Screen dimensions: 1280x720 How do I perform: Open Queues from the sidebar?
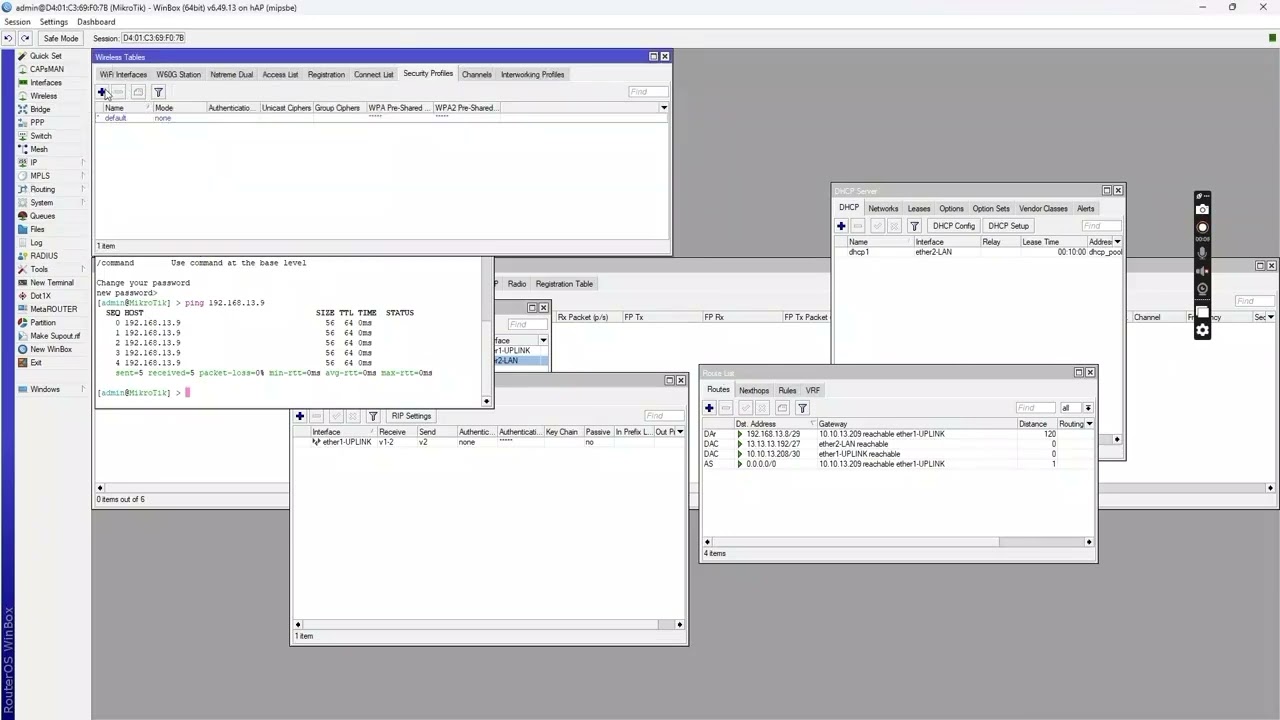tap(42, 216)
